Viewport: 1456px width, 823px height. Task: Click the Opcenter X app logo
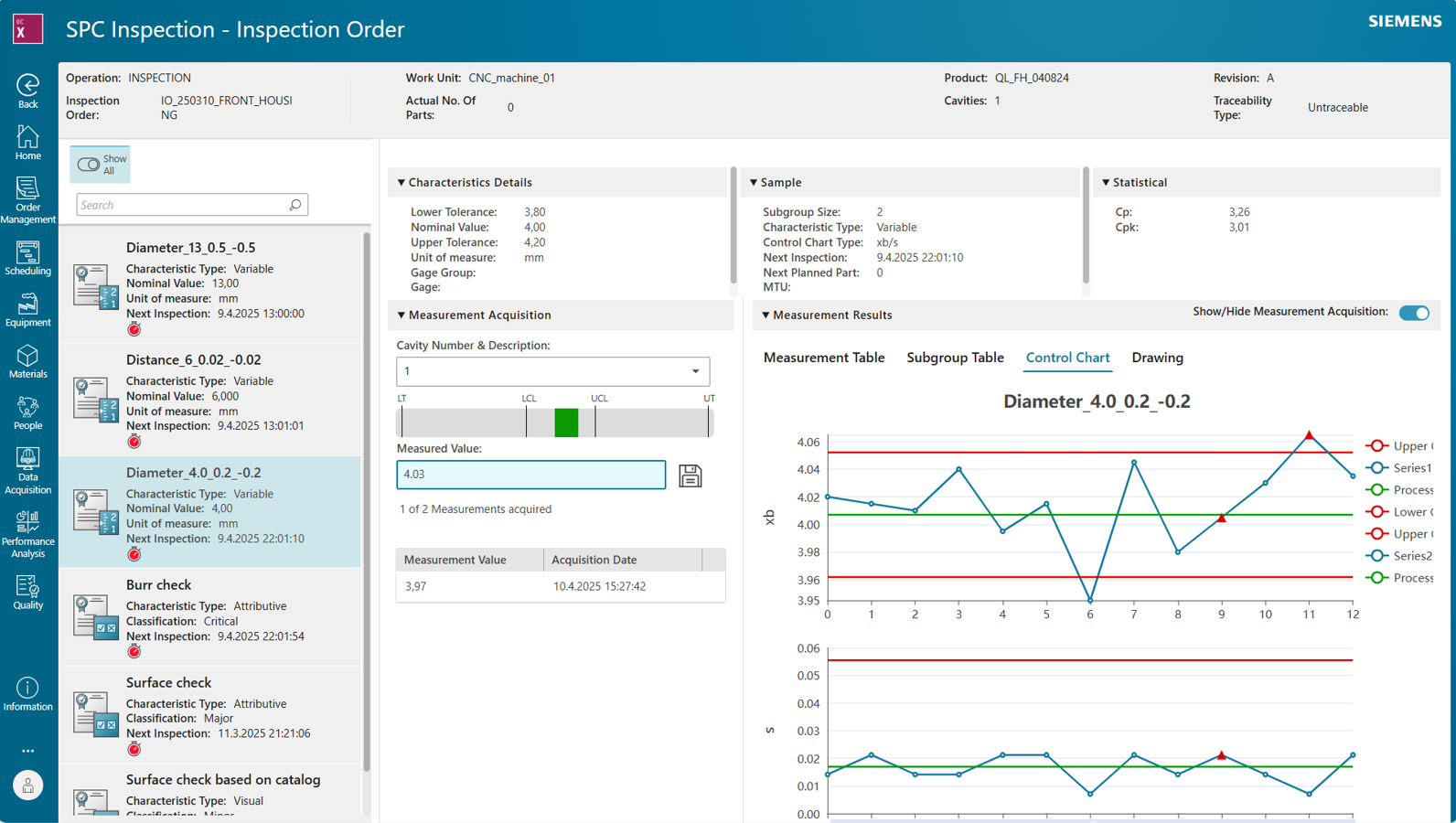pyautogui.click(x=28, y=28)
